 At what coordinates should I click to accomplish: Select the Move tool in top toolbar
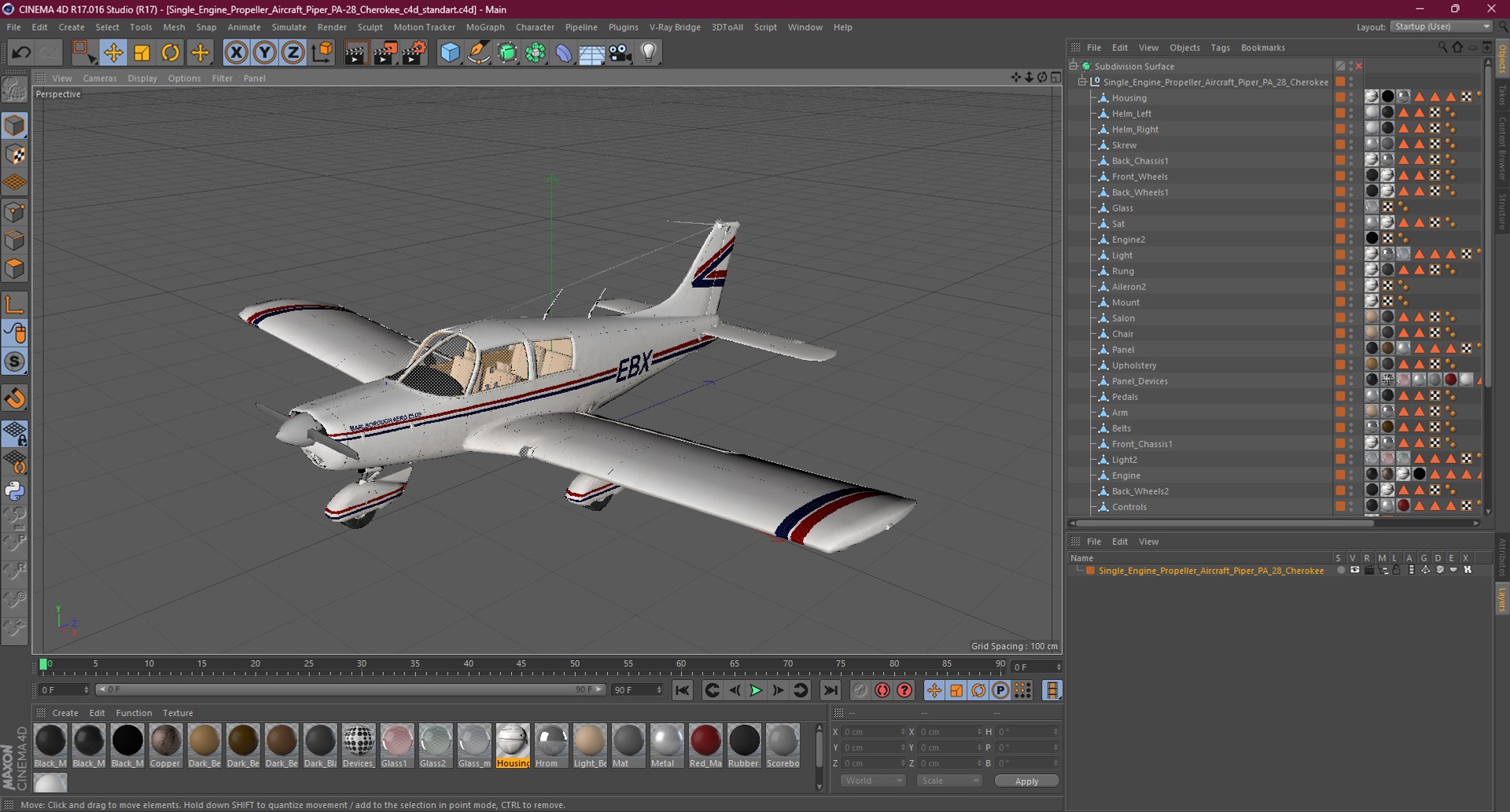click(x=113, y=53)
